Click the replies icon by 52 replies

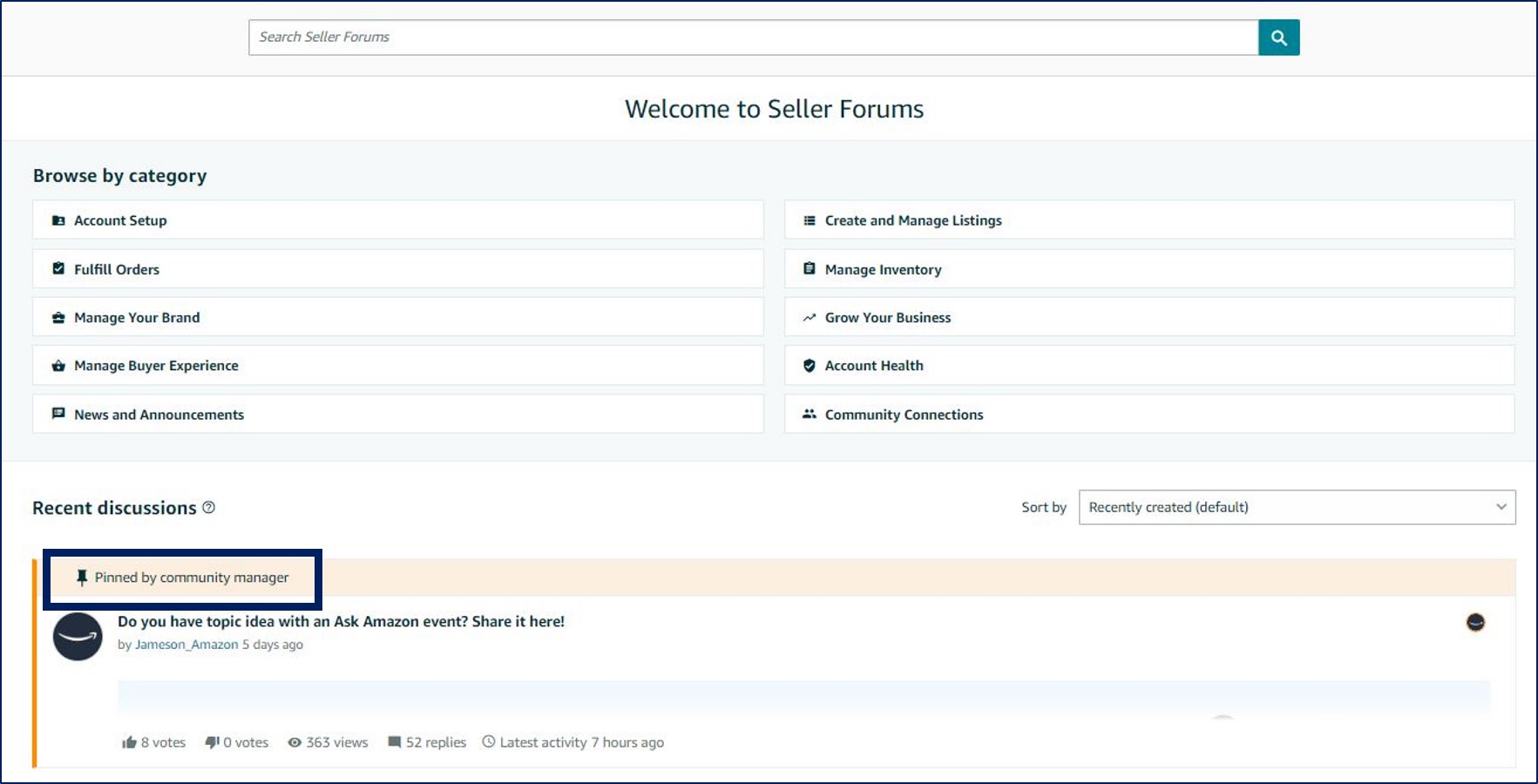[395, 742]
